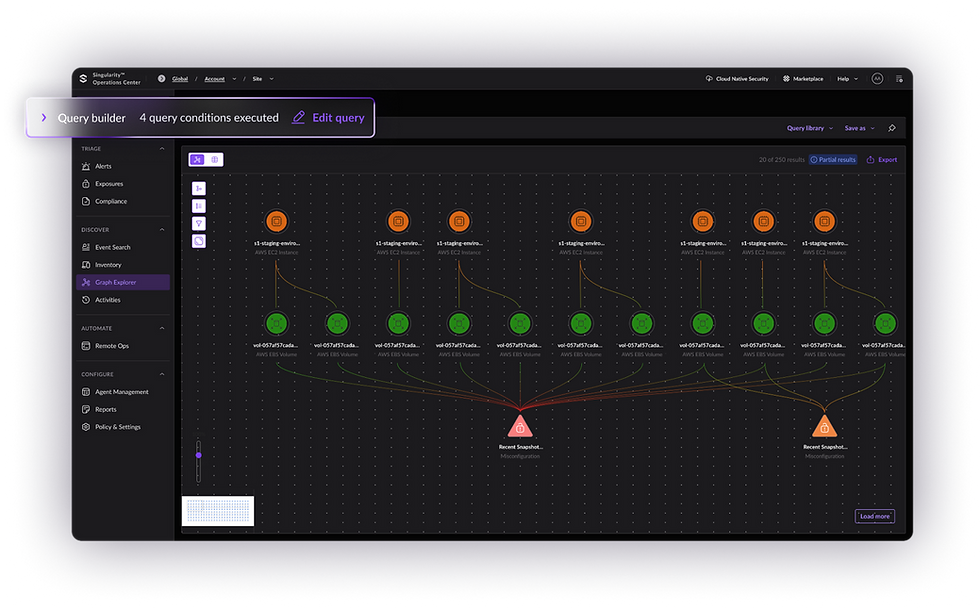Select the first green EBS volume node
This screenshot has width=980, height=608.
(x=276, y=323)
